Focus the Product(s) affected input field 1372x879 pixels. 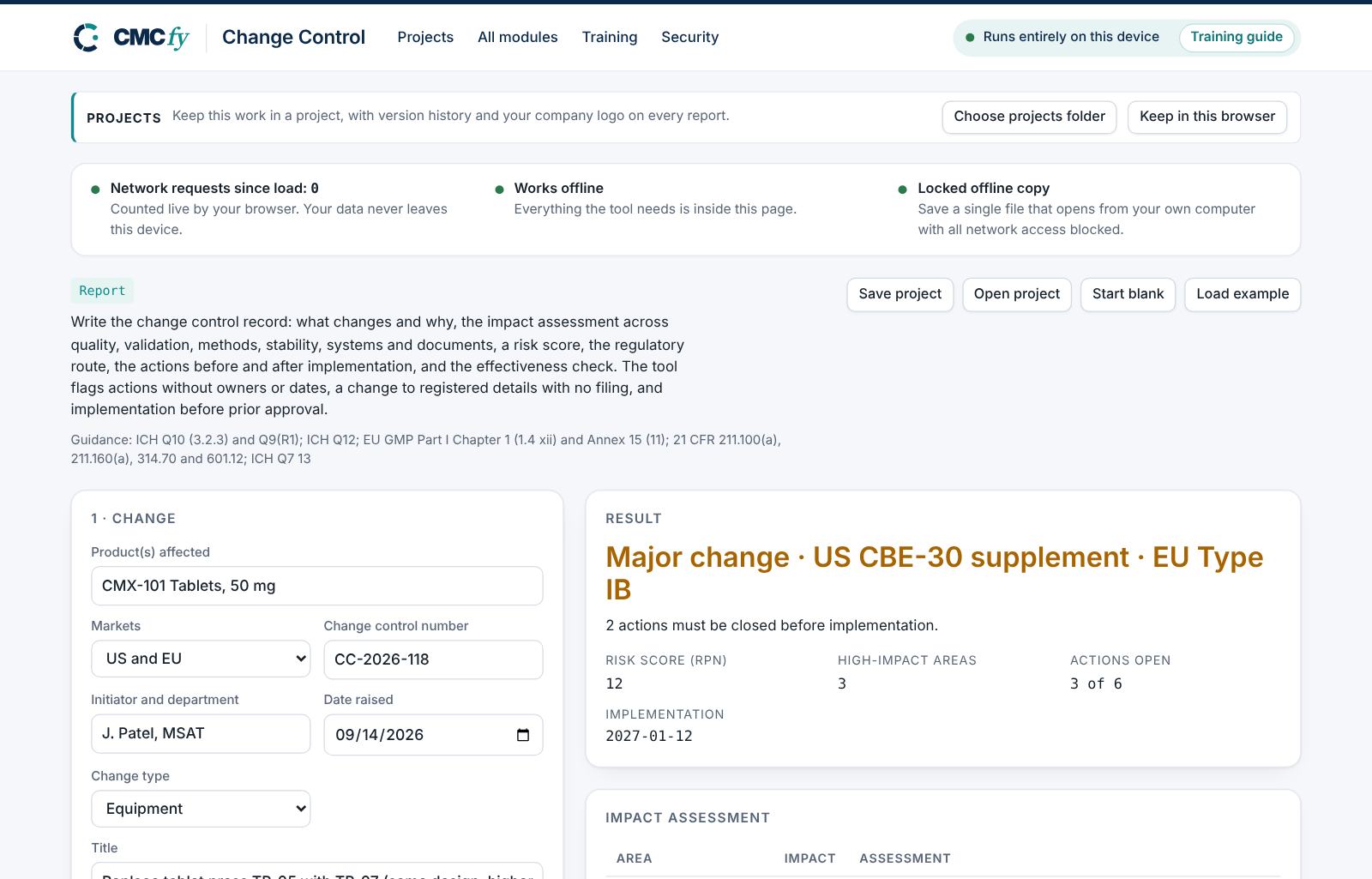(x=317, y=586)
